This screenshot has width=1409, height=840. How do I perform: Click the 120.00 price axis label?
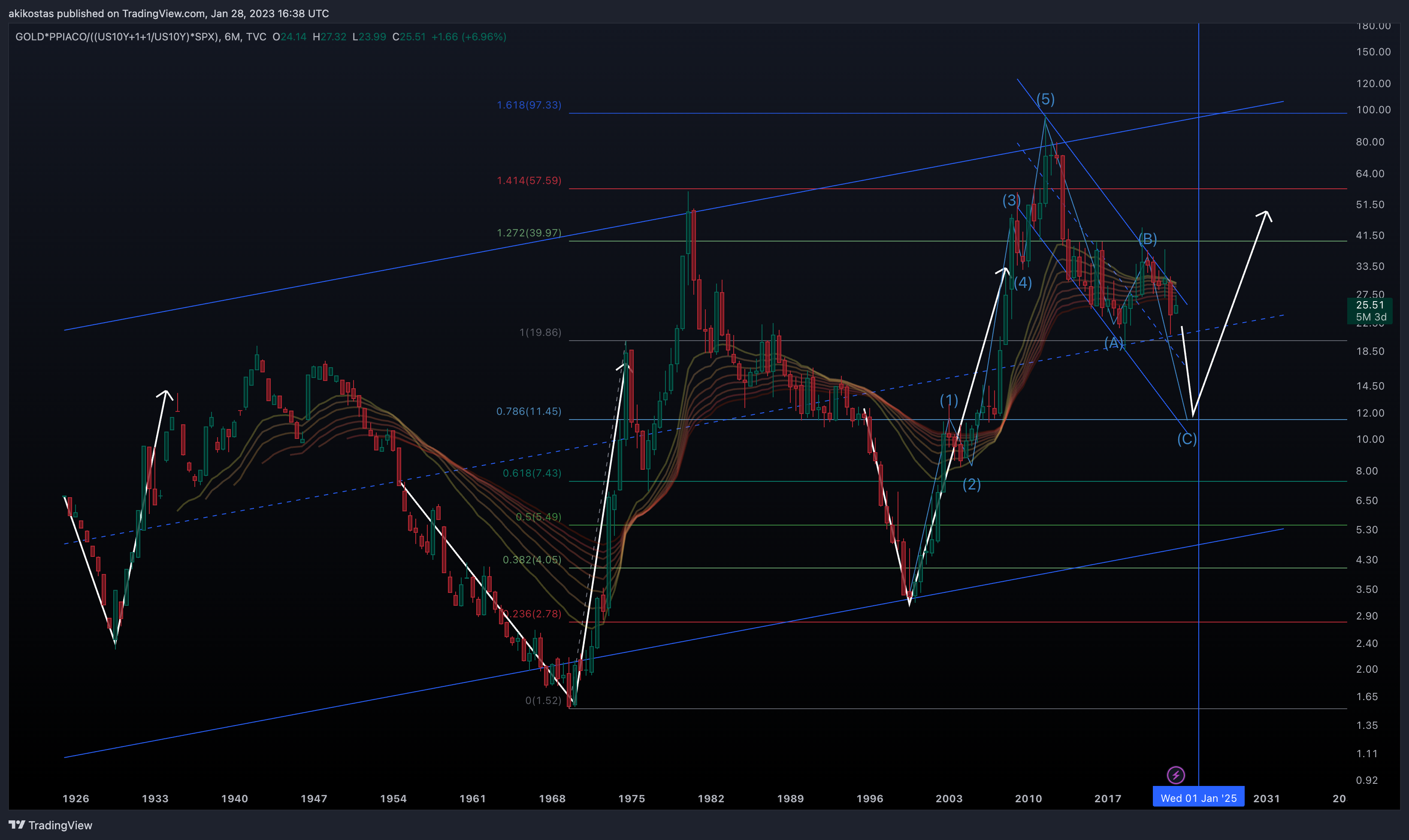pos(1373,84)
